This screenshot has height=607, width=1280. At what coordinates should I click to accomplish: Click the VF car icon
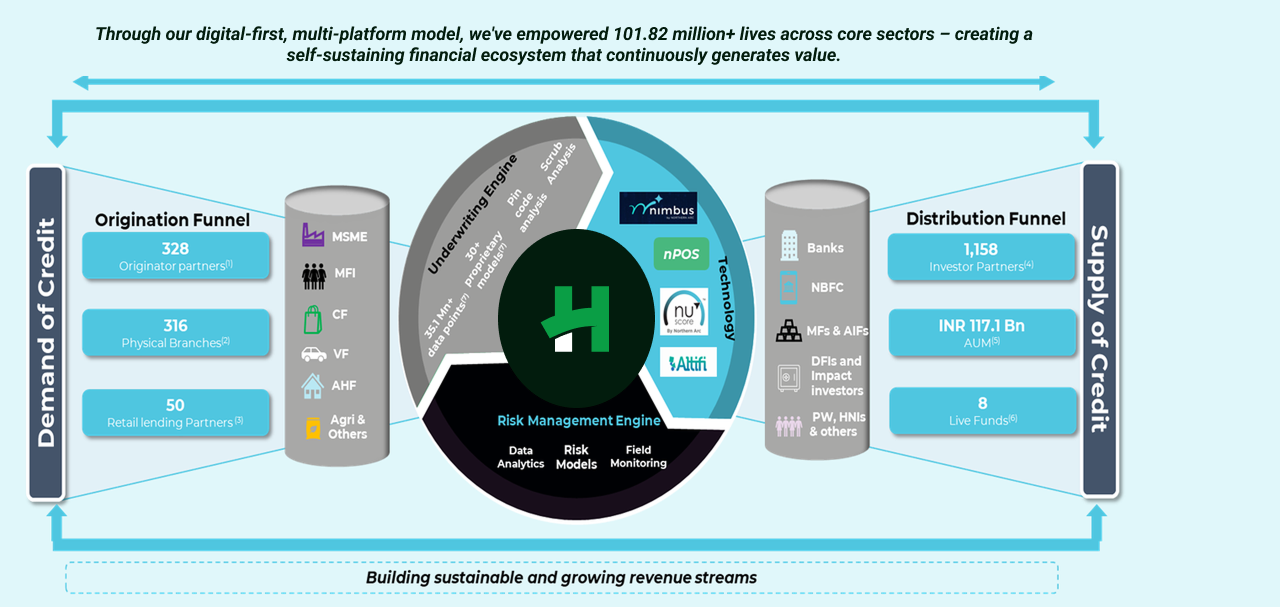pos(314,354)
